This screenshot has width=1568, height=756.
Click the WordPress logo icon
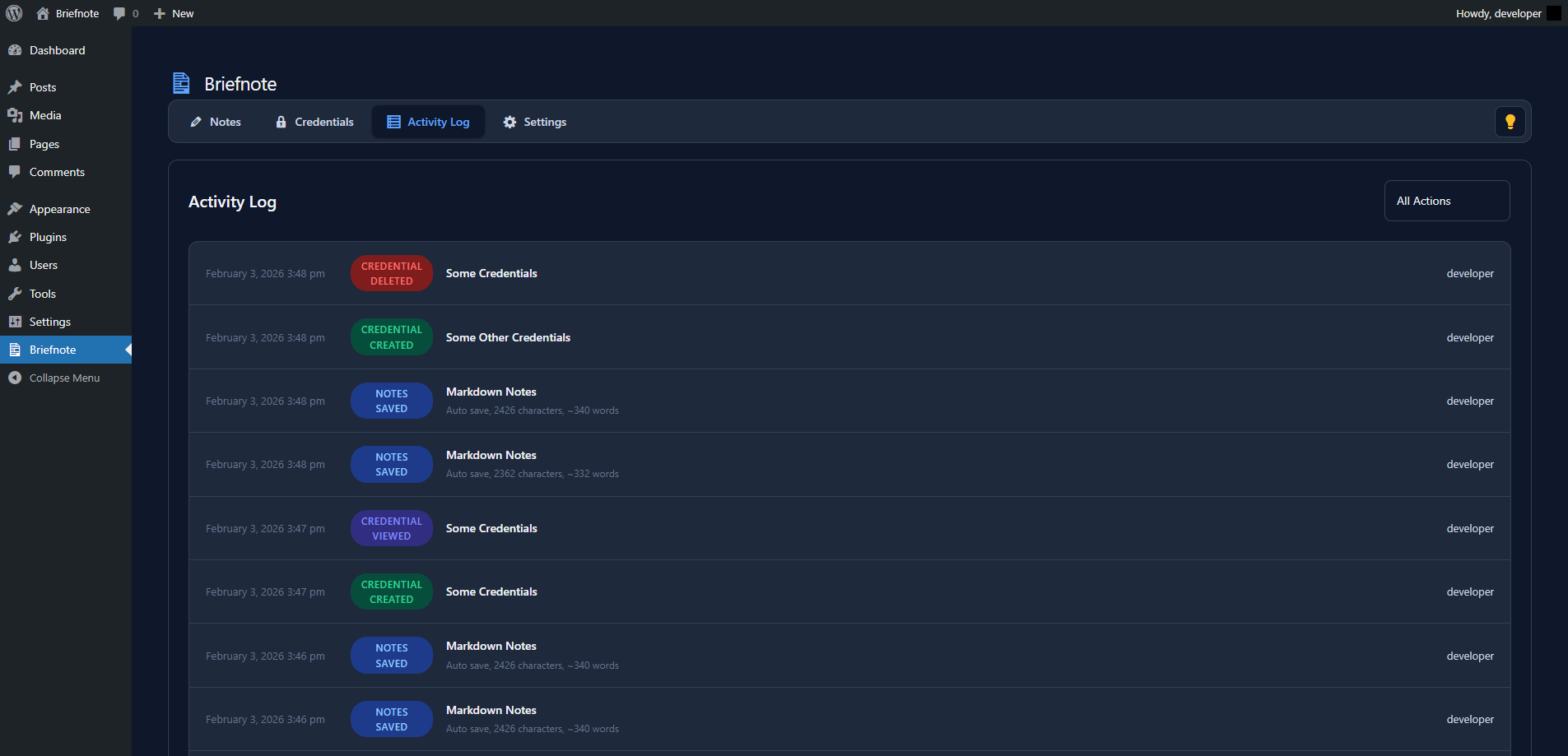14,13
